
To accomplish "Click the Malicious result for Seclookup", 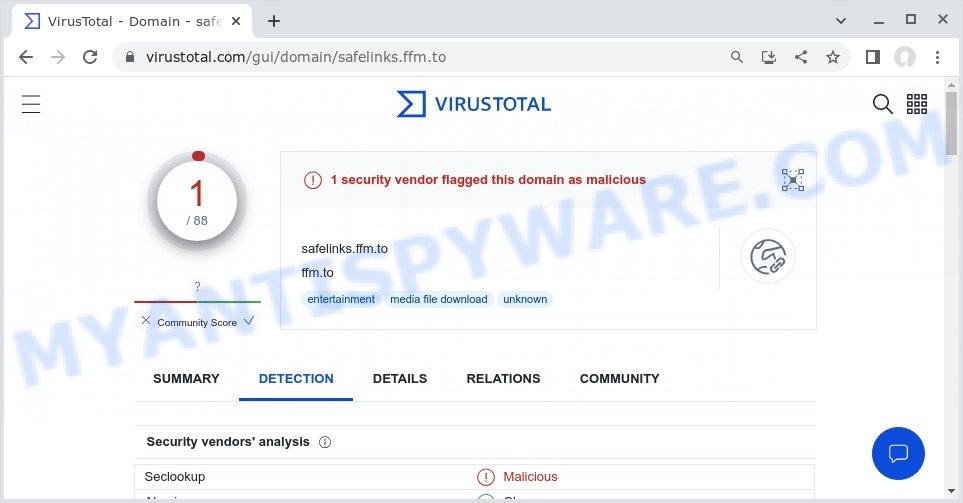I will (530, 477).
